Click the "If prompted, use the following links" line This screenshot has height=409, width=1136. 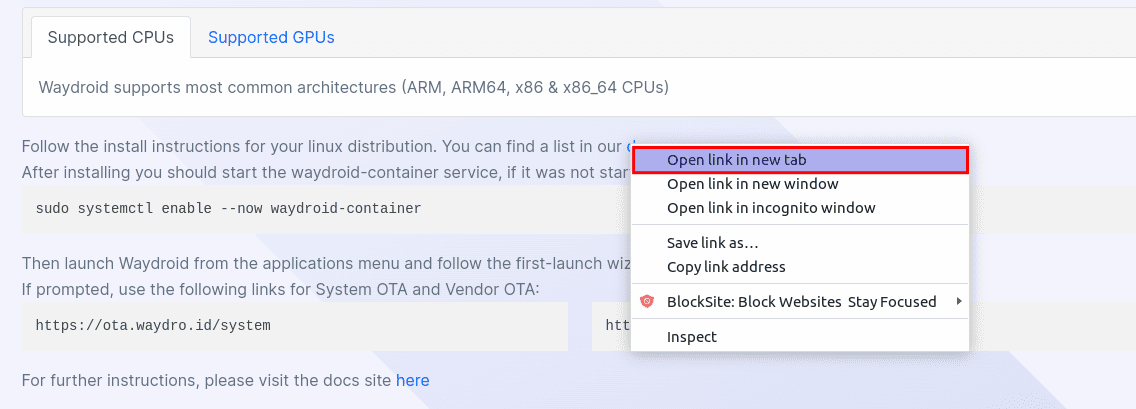coord(281,290)
